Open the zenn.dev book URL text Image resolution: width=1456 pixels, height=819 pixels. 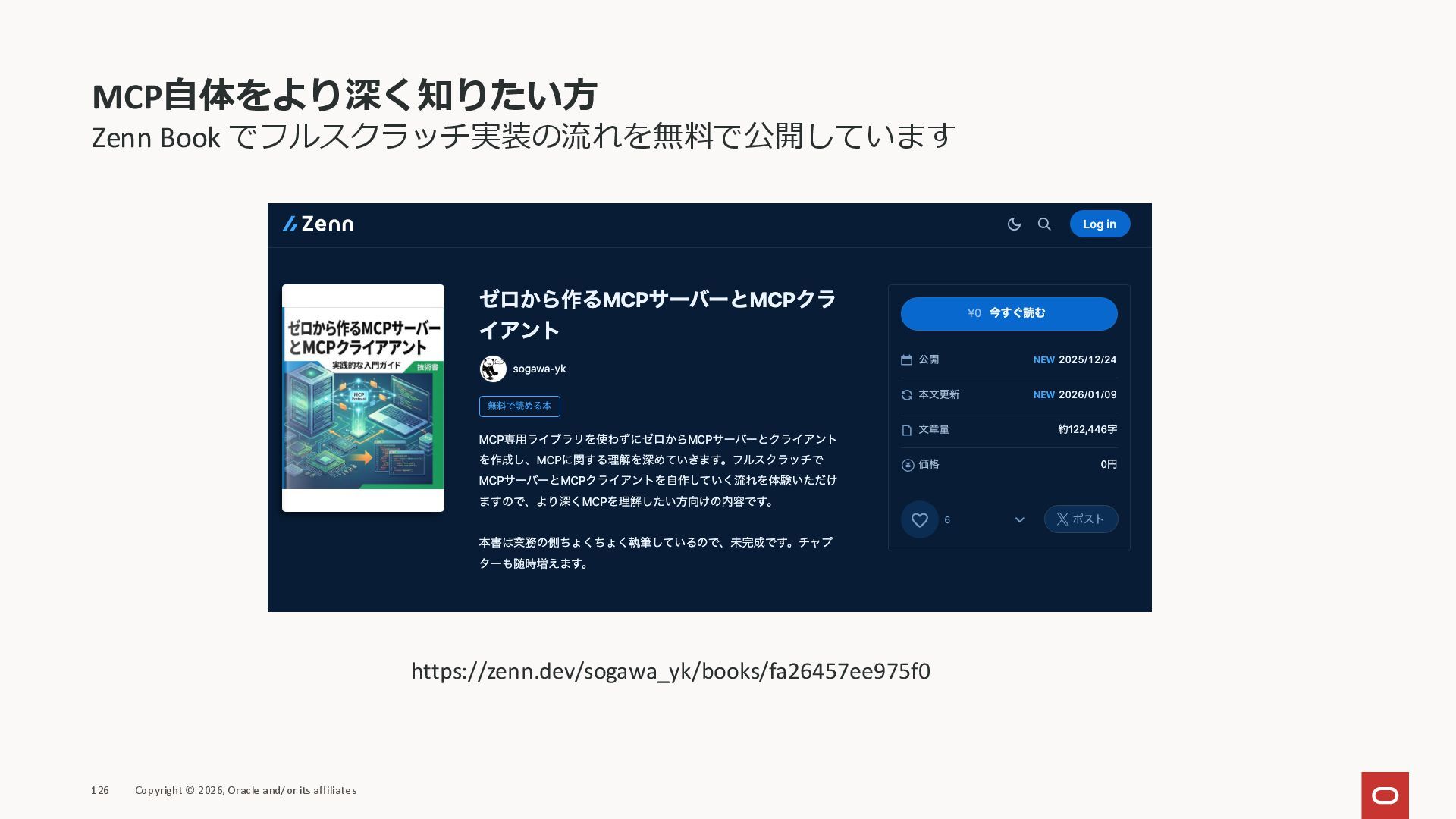point(670,672)
